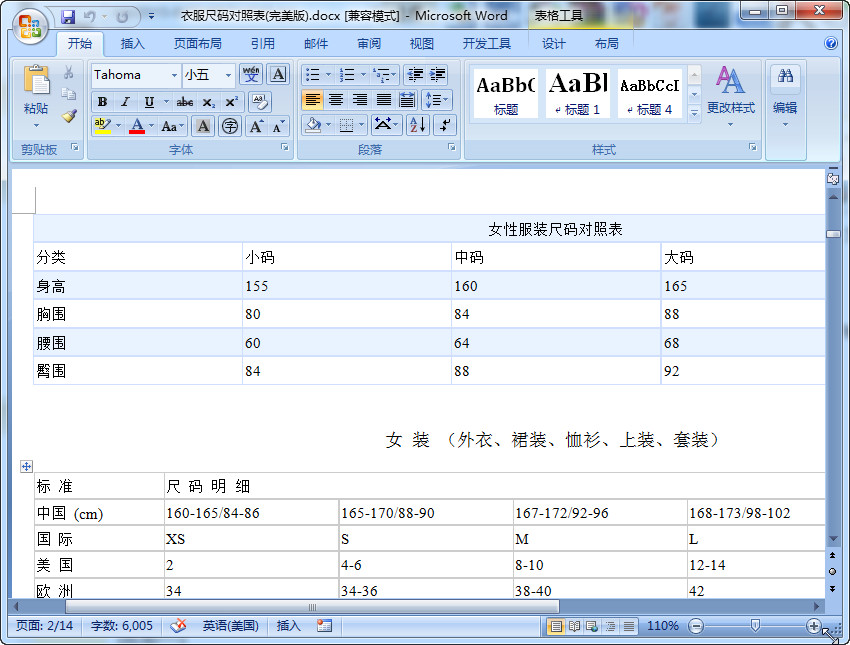Click the 110% zoom level indicator
The height and width of the screenshot is (645, 850).
click(x=662, y=626)
